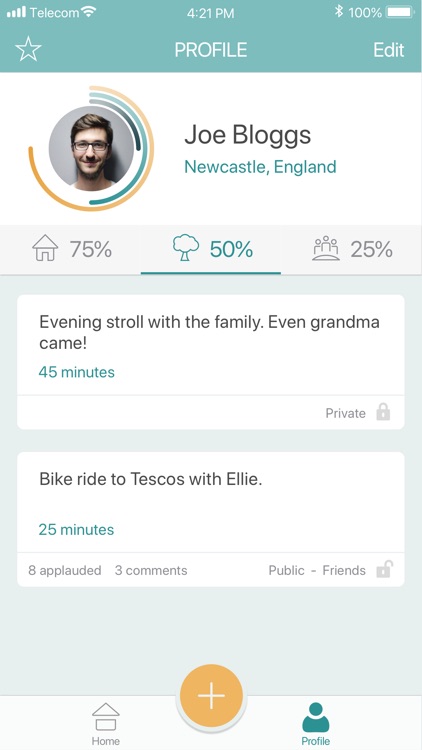Add a new activity with orange plus button
Screen dimensions: 422x750
(211, 695)
